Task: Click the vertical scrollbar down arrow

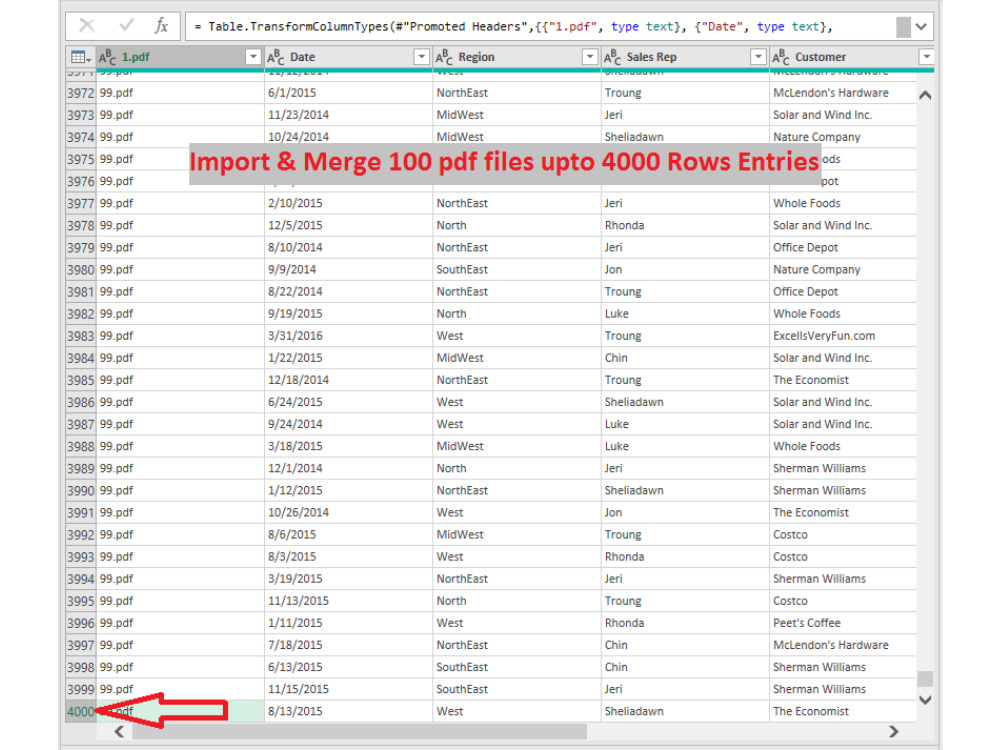Action: pos(925,700)
